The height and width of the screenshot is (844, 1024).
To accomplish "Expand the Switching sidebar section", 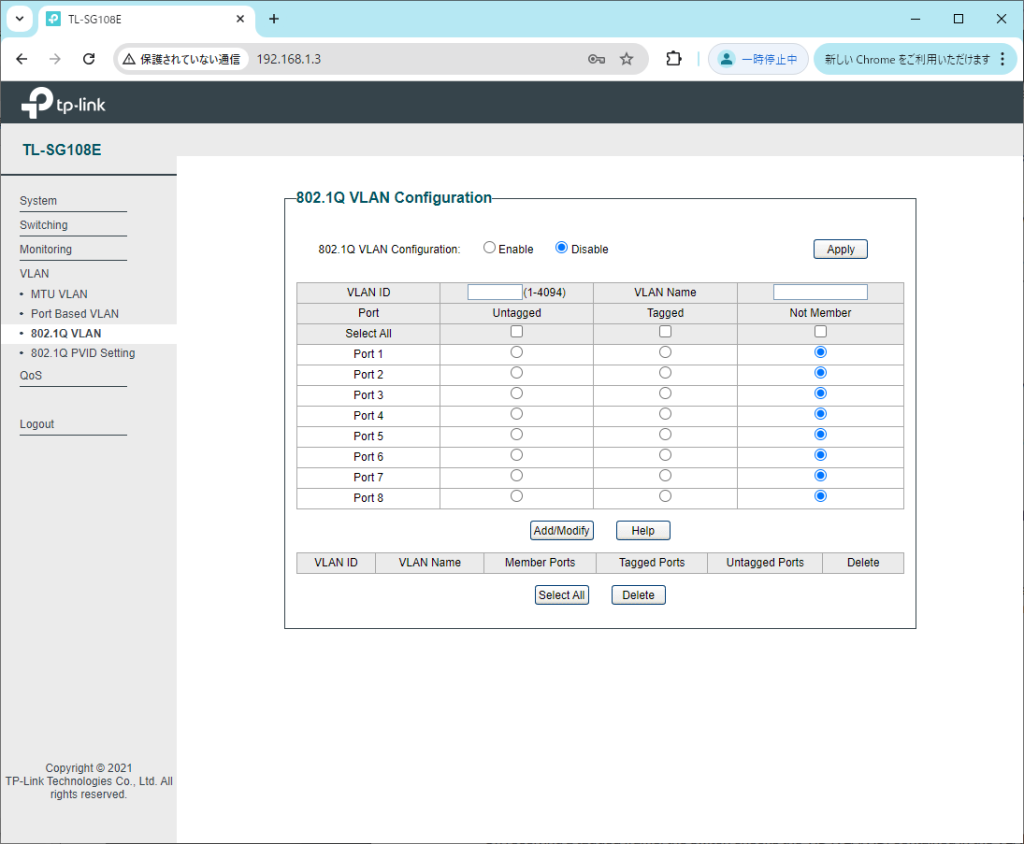I will coord(44,225).
